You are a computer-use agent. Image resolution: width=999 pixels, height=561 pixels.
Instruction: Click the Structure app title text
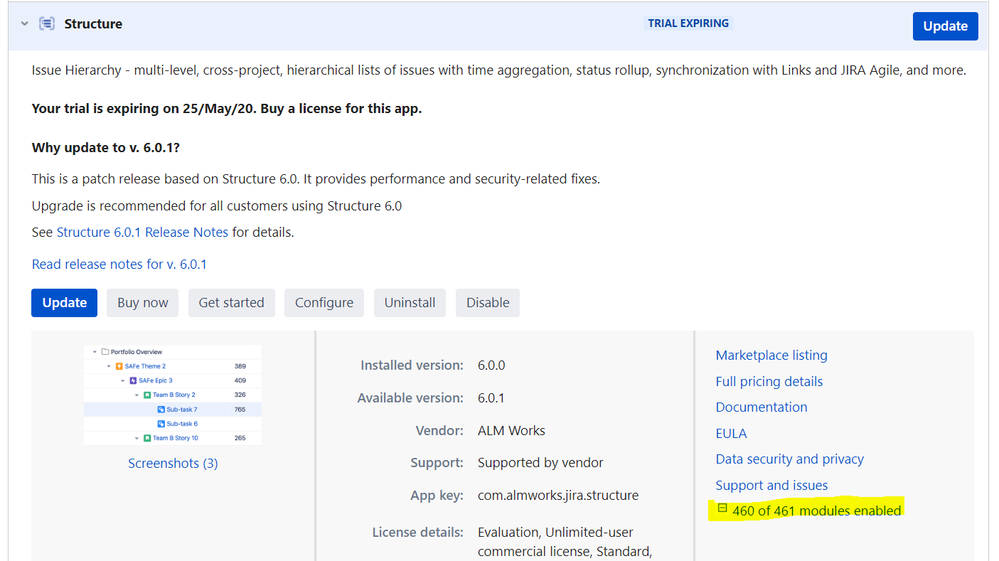(93, 24)
